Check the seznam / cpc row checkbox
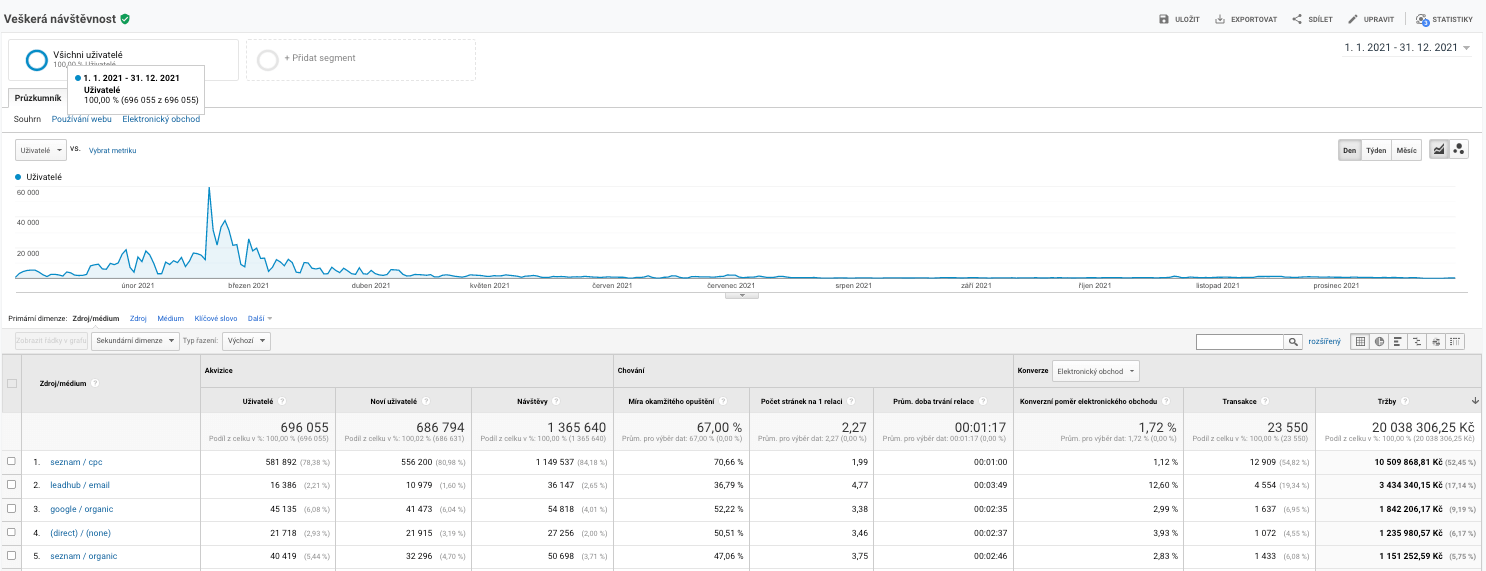 click(12, 461)
